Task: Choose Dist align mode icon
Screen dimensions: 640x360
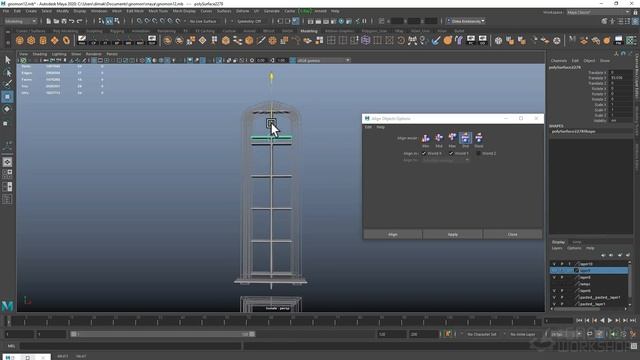Action: click(465, 138)
